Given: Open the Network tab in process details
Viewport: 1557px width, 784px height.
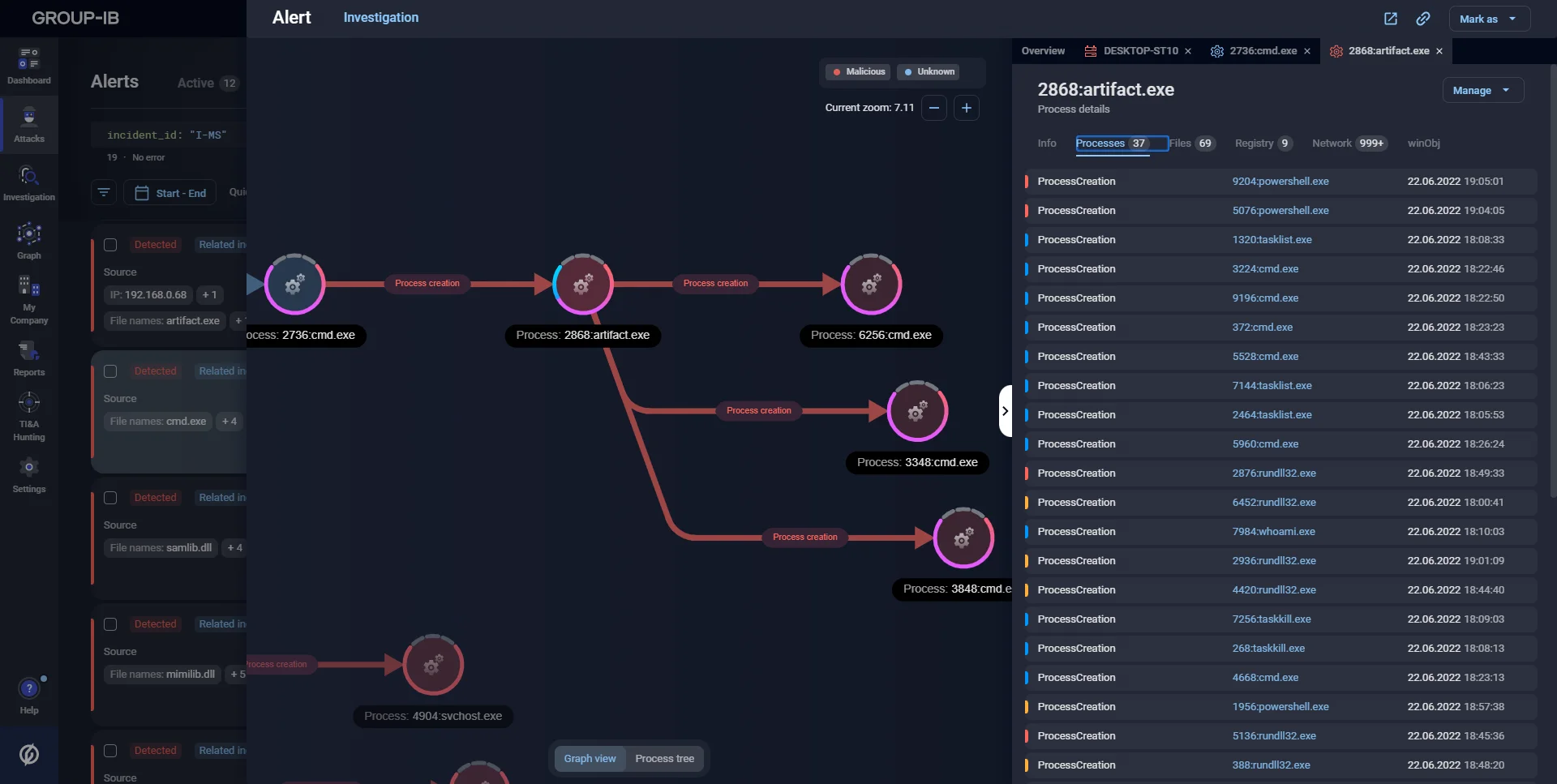Looking at the screenshot, I should coord(1348,144).
